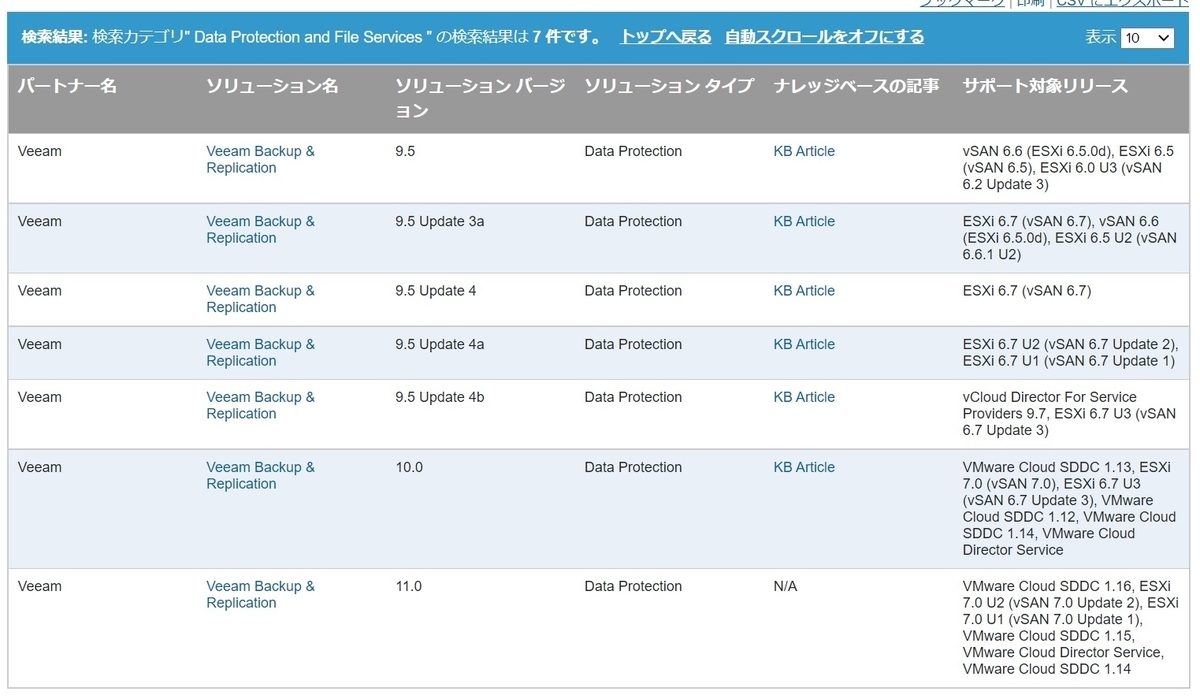Select version cell "9.5 Update 3a"
This screenshot has width=1200, height=699.
440,222
